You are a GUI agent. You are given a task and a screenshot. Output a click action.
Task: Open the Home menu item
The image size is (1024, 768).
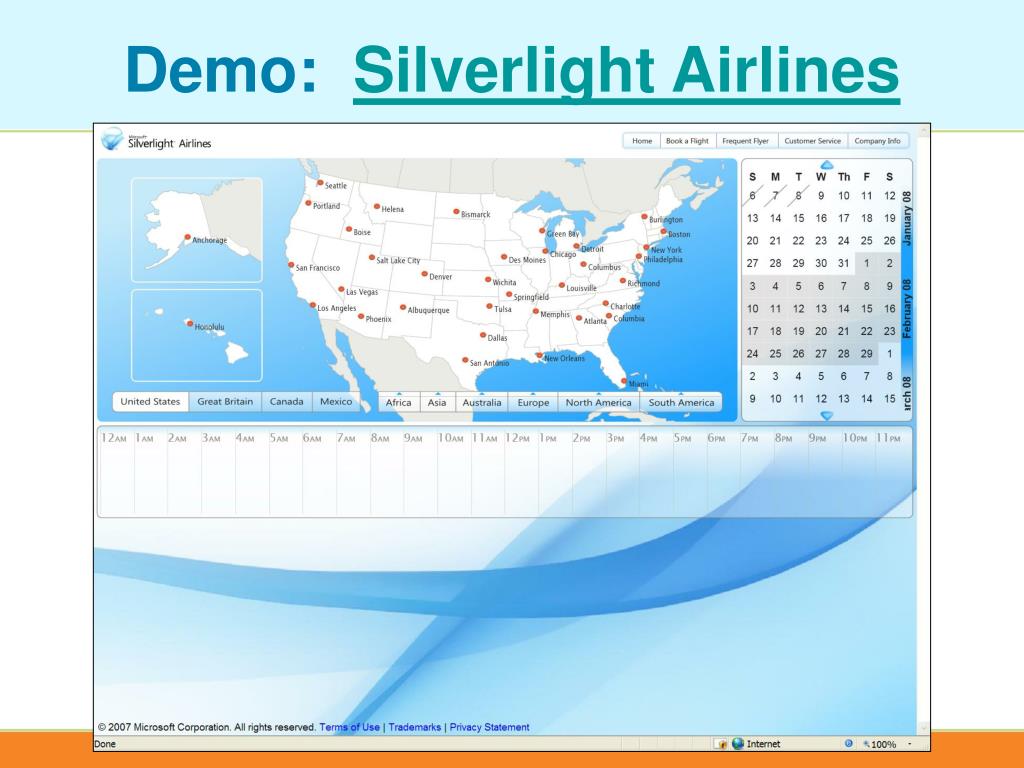[x=642, y=141]
